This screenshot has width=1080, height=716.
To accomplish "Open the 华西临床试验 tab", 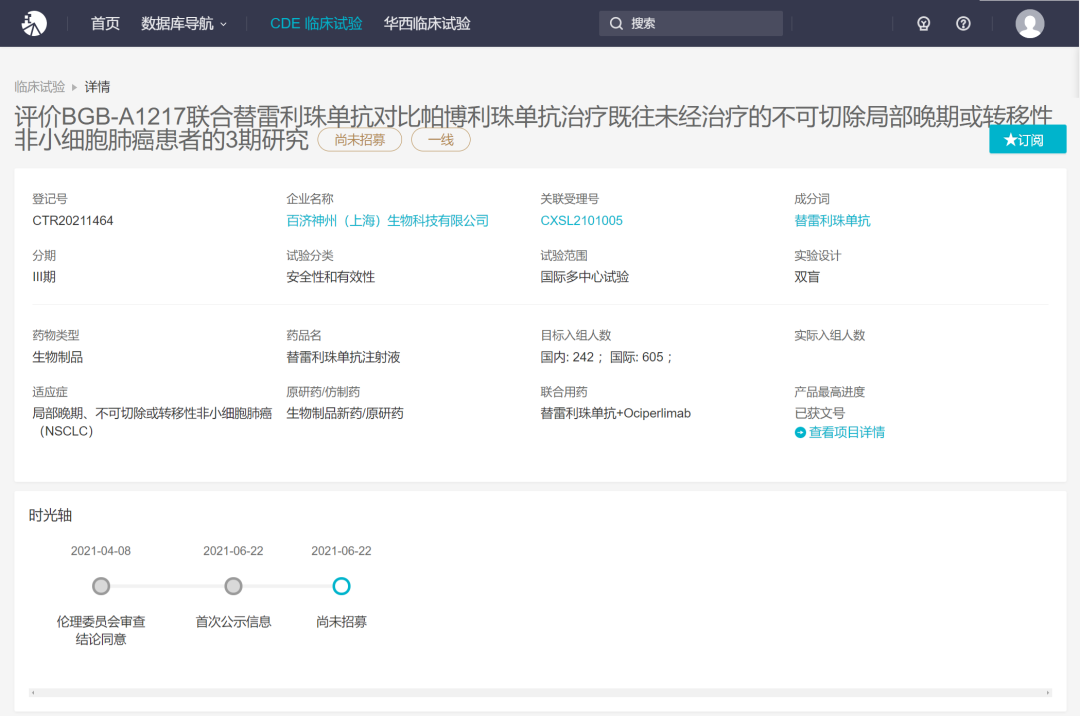I will point(427,23).
